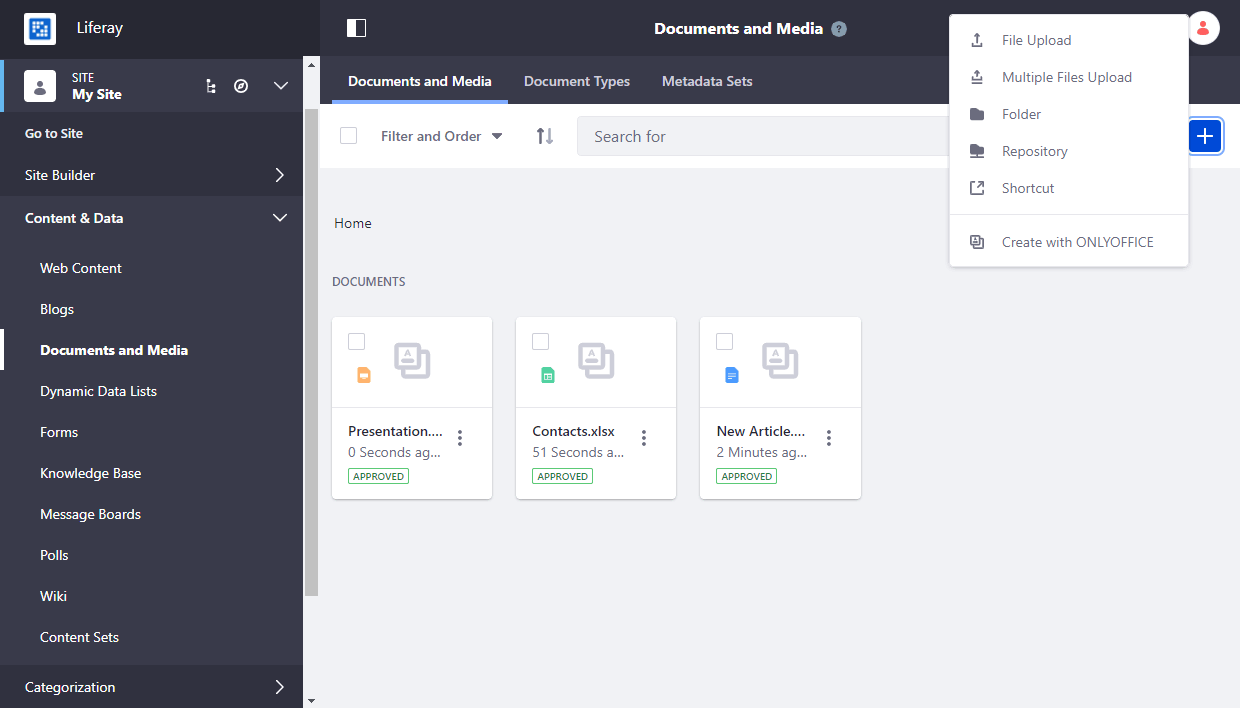This screenshot has height=708, width=1240.
Task: Tick the Contacts.xlsx checkbox
Action: (x=541, y=342)
